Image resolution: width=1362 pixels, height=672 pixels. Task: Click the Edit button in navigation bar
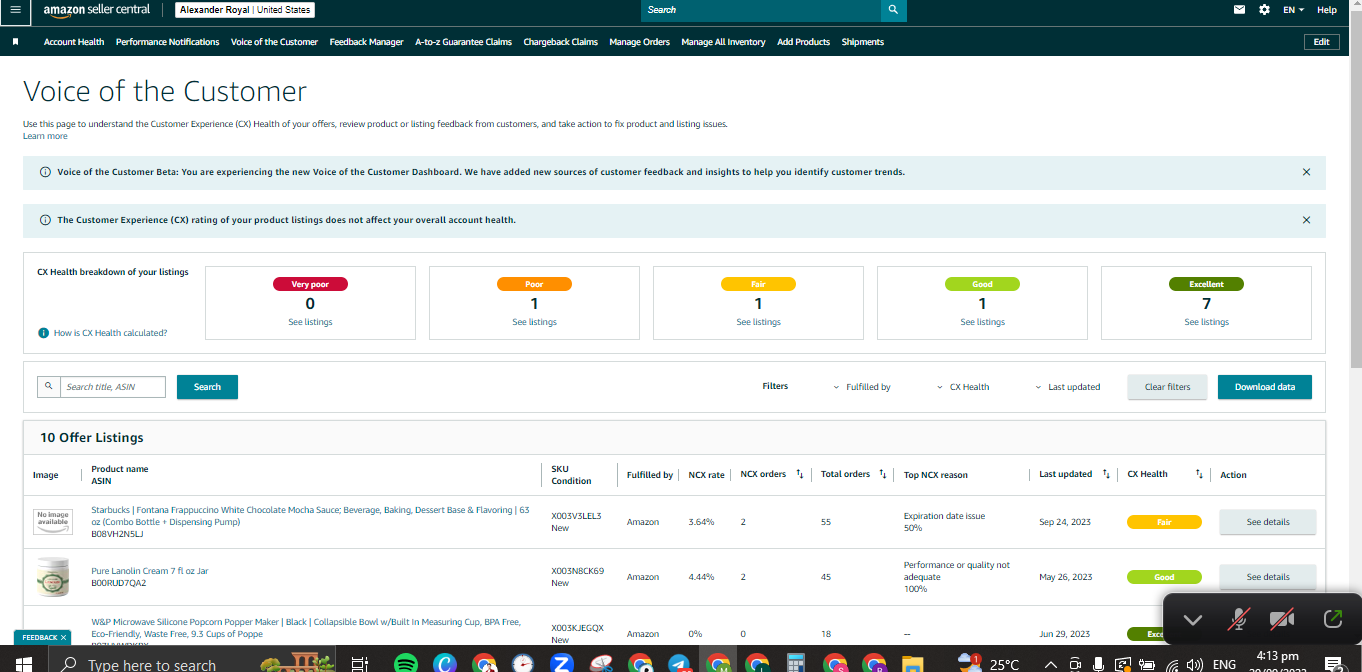(1321, 42)
